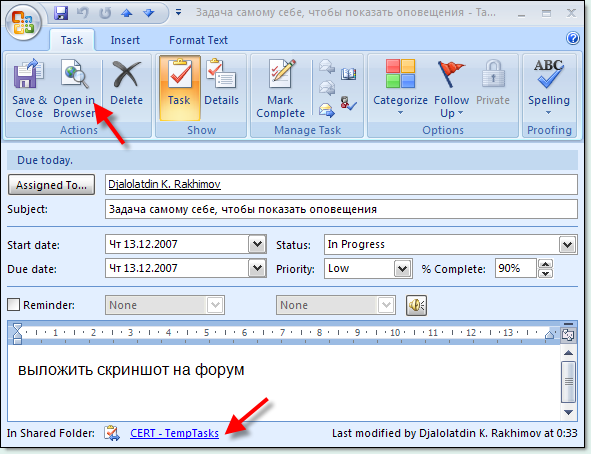The image size is (591, 454).
Task: Click the Office round logo button
Action: pos(23,22)
